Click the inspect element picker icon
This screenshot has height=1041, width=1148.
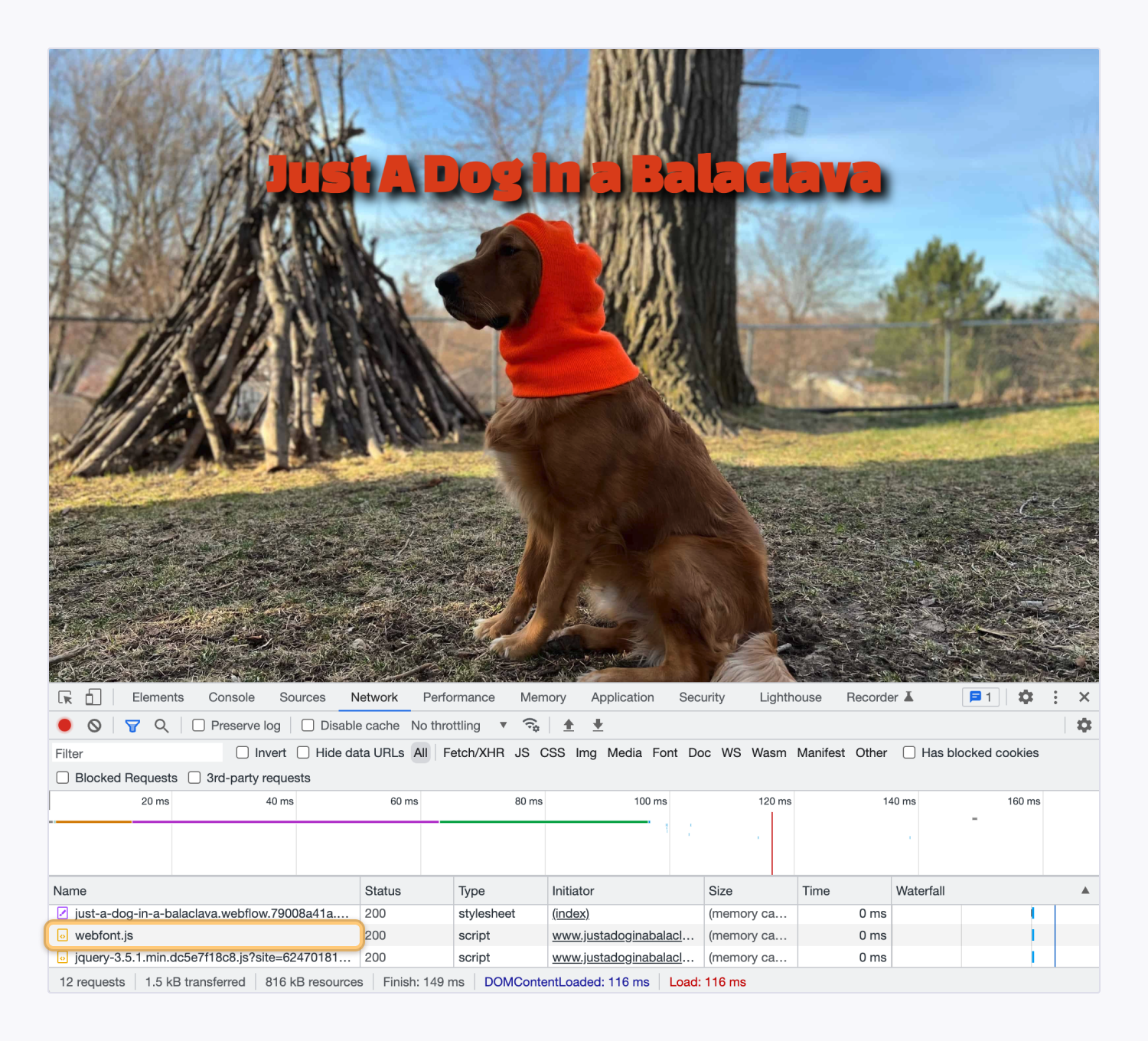click(x=65, y=697)
